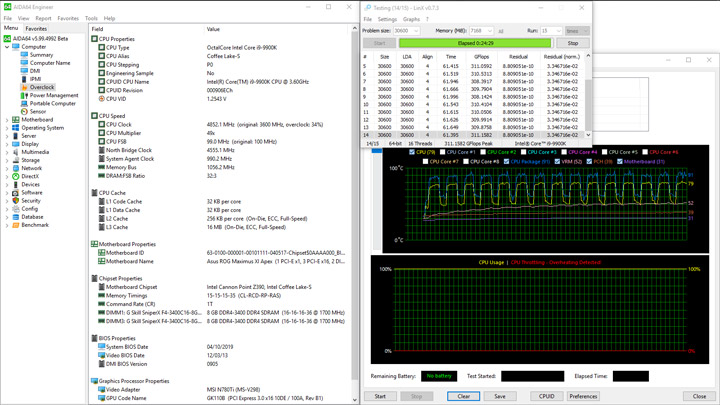
Task: Switch to the Favorites tab
Action: [x=36, y=29]
